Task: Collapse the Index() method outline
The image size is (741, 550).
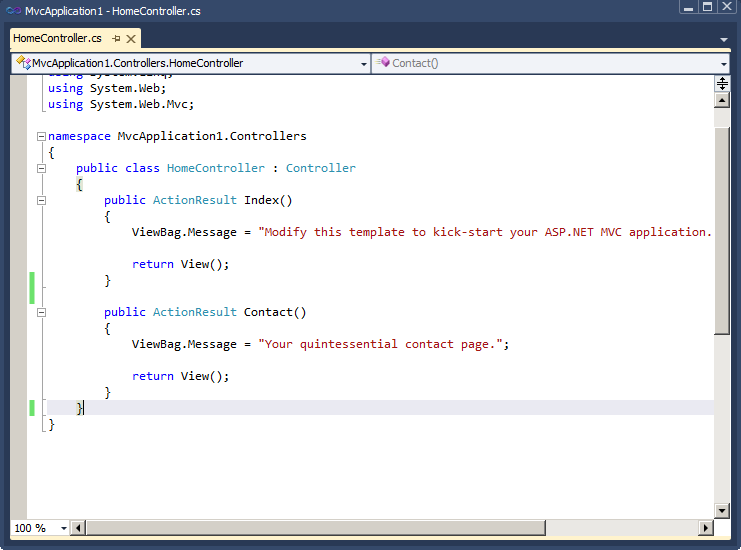Action: pos(42,200)
